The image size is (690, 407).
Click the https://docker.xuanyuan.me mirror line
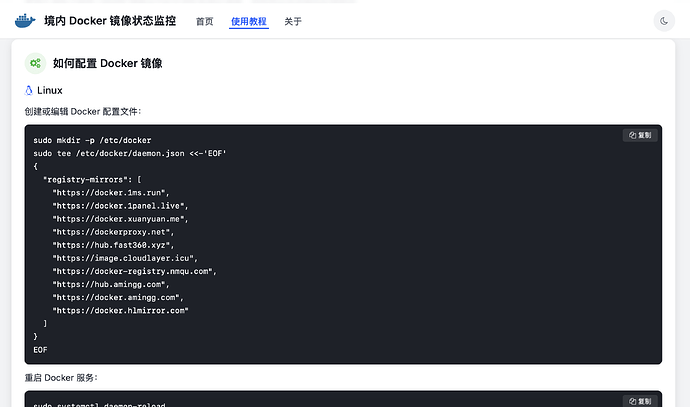120,219
